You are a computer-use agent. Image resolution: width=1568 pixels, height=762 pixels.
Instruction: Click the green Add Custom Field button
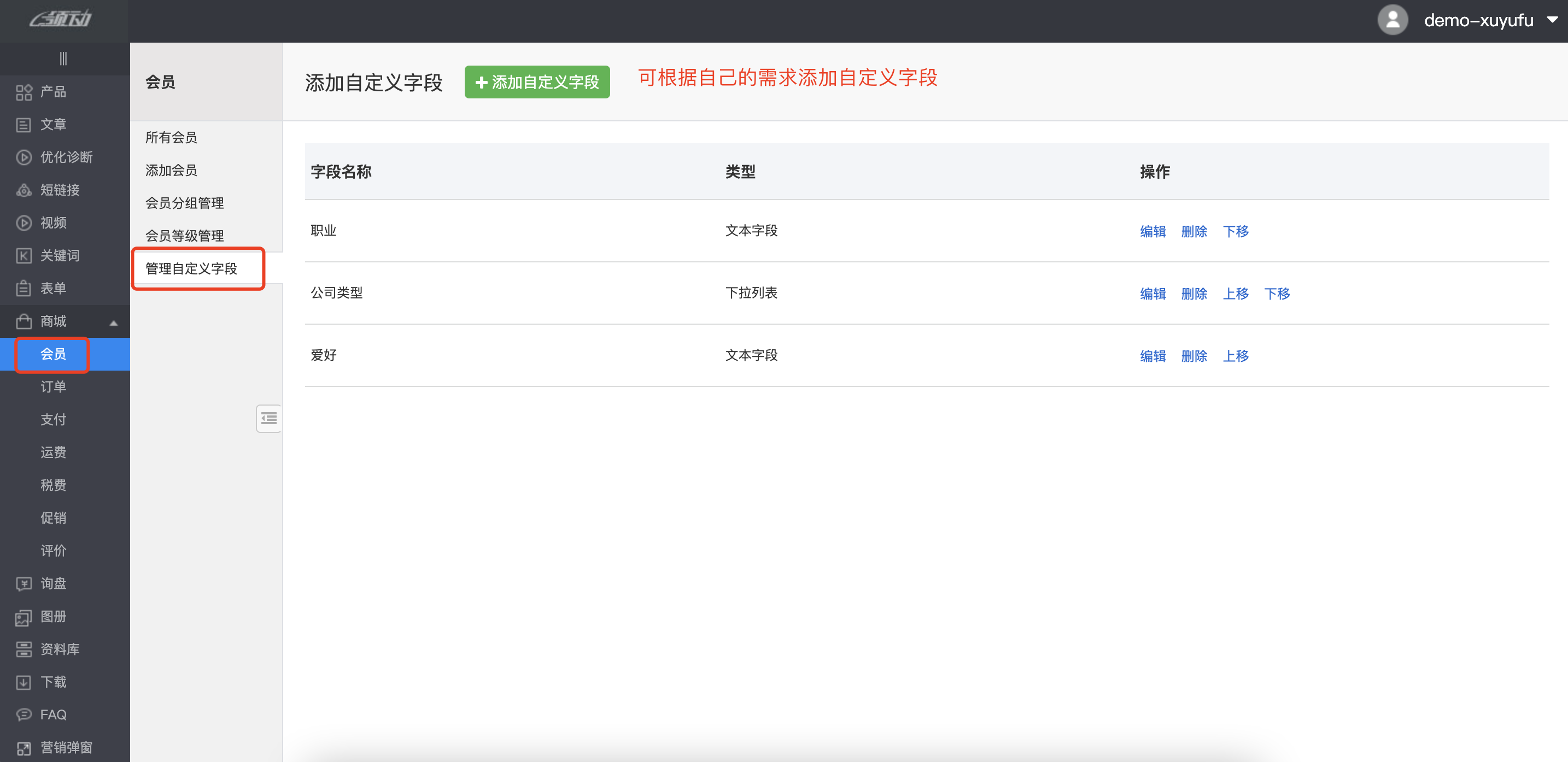pos(536,82)
